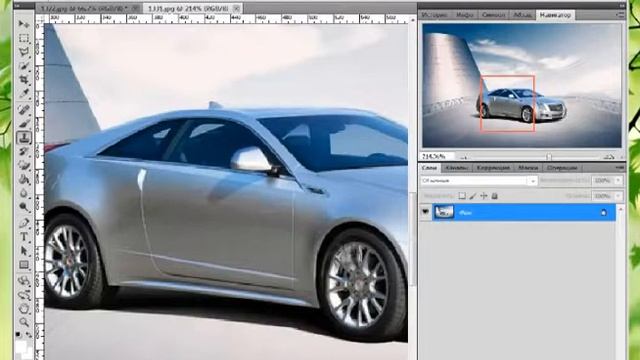Select the Brush tool

pyautogui.click(x=24, y=123)
